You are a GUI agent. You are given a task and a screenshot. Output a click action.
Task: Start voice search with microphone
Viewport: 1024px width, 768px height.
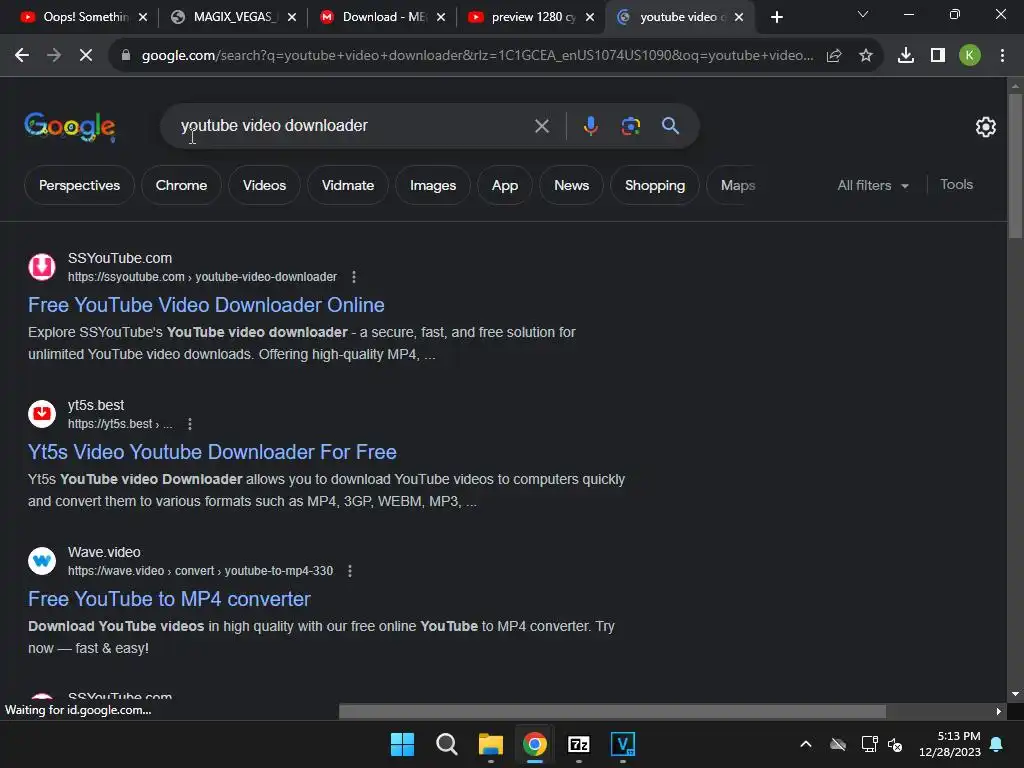tap(590, 125)
